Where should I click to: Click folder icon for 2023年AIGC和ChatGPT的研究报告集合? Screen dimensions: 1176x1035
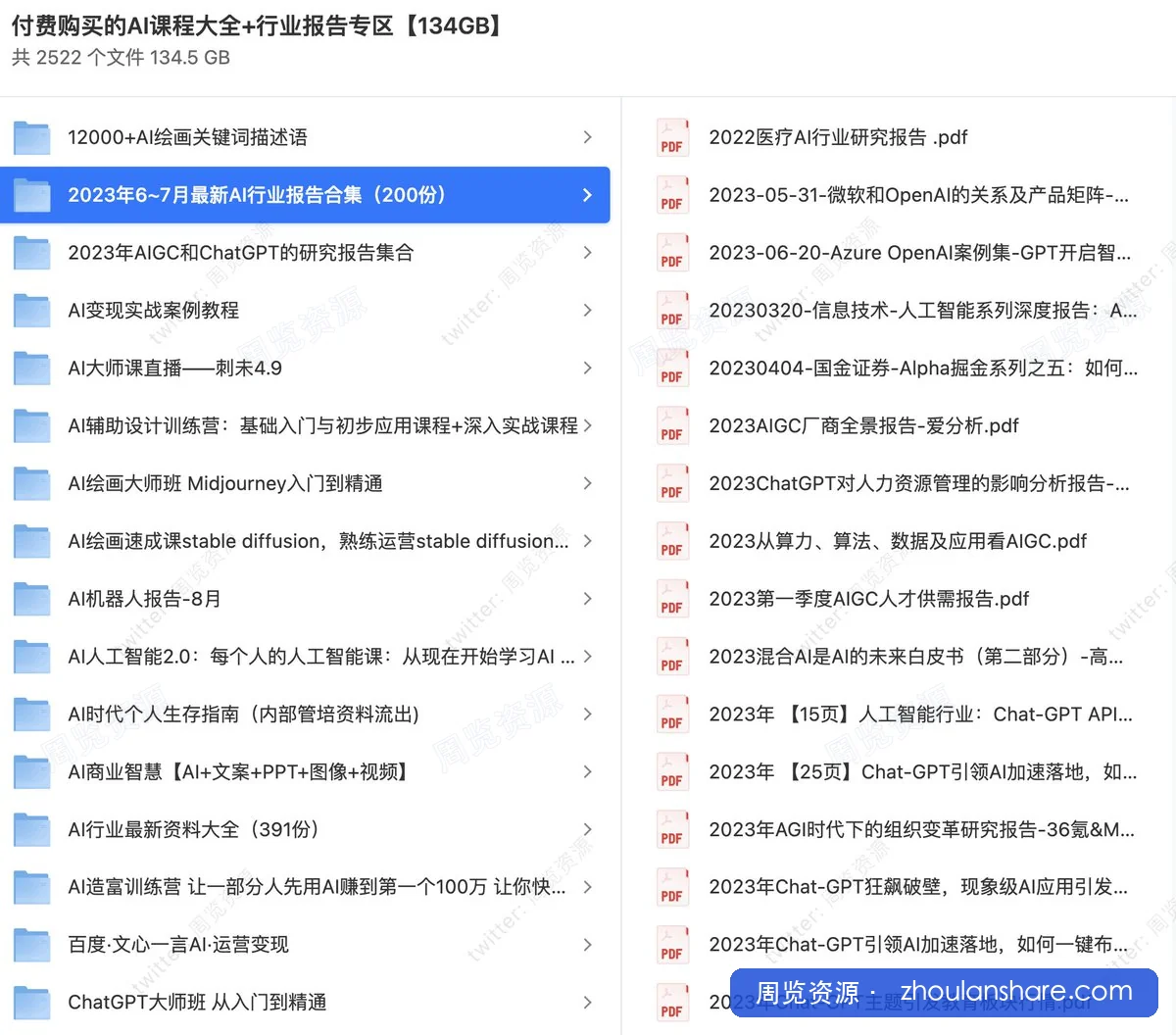click(31, 253)
